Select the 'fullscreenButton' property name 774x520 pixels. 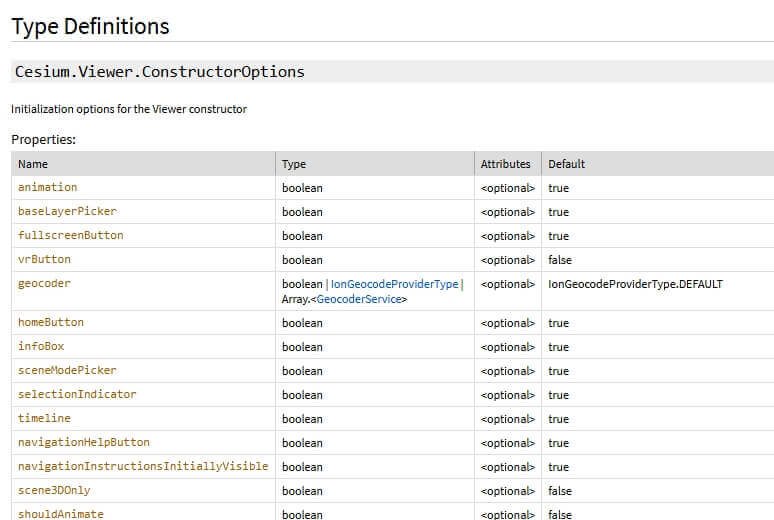[71, 235]
